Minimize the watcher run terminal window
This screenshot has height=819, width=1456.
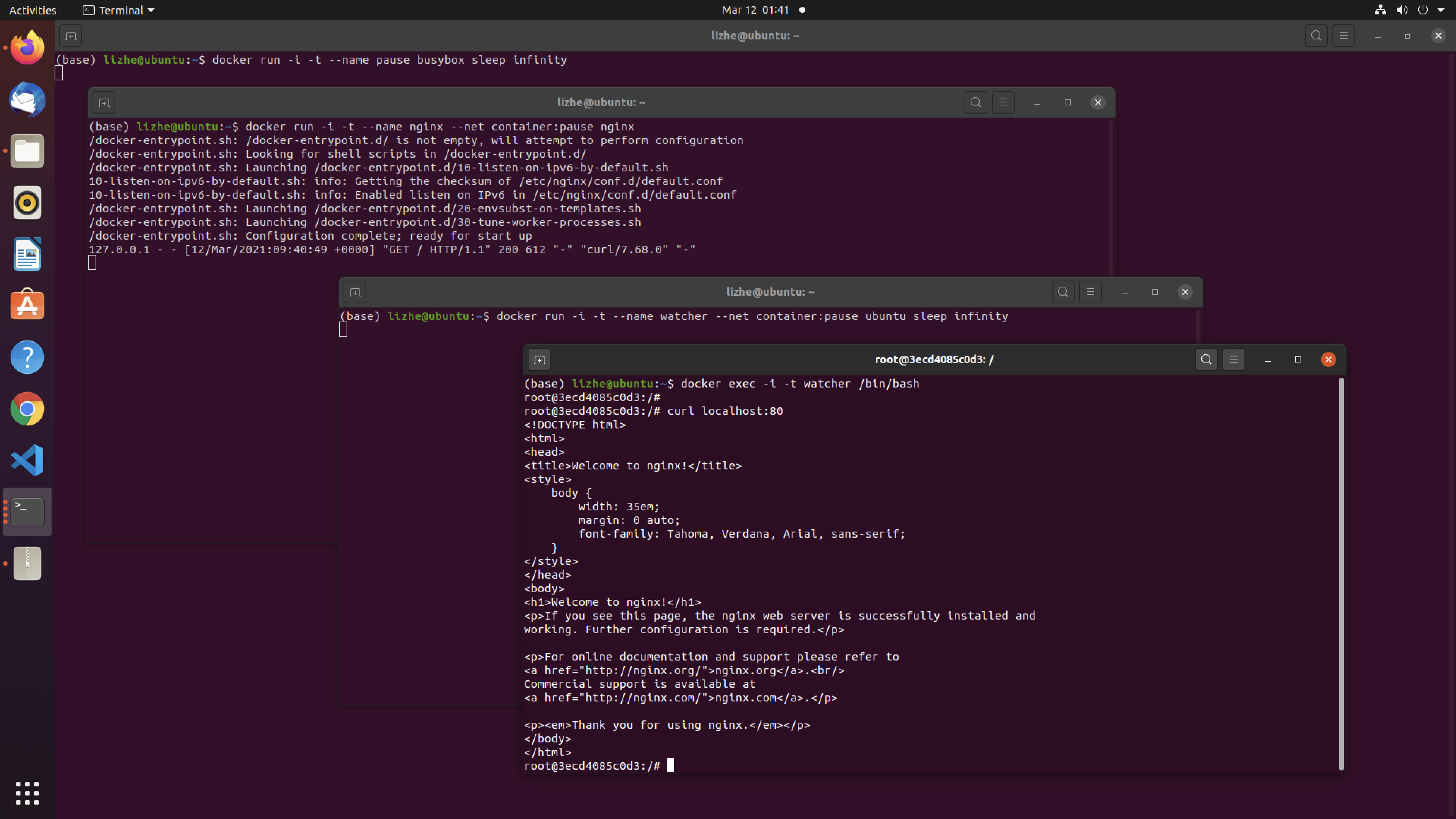click(1124, 292)
